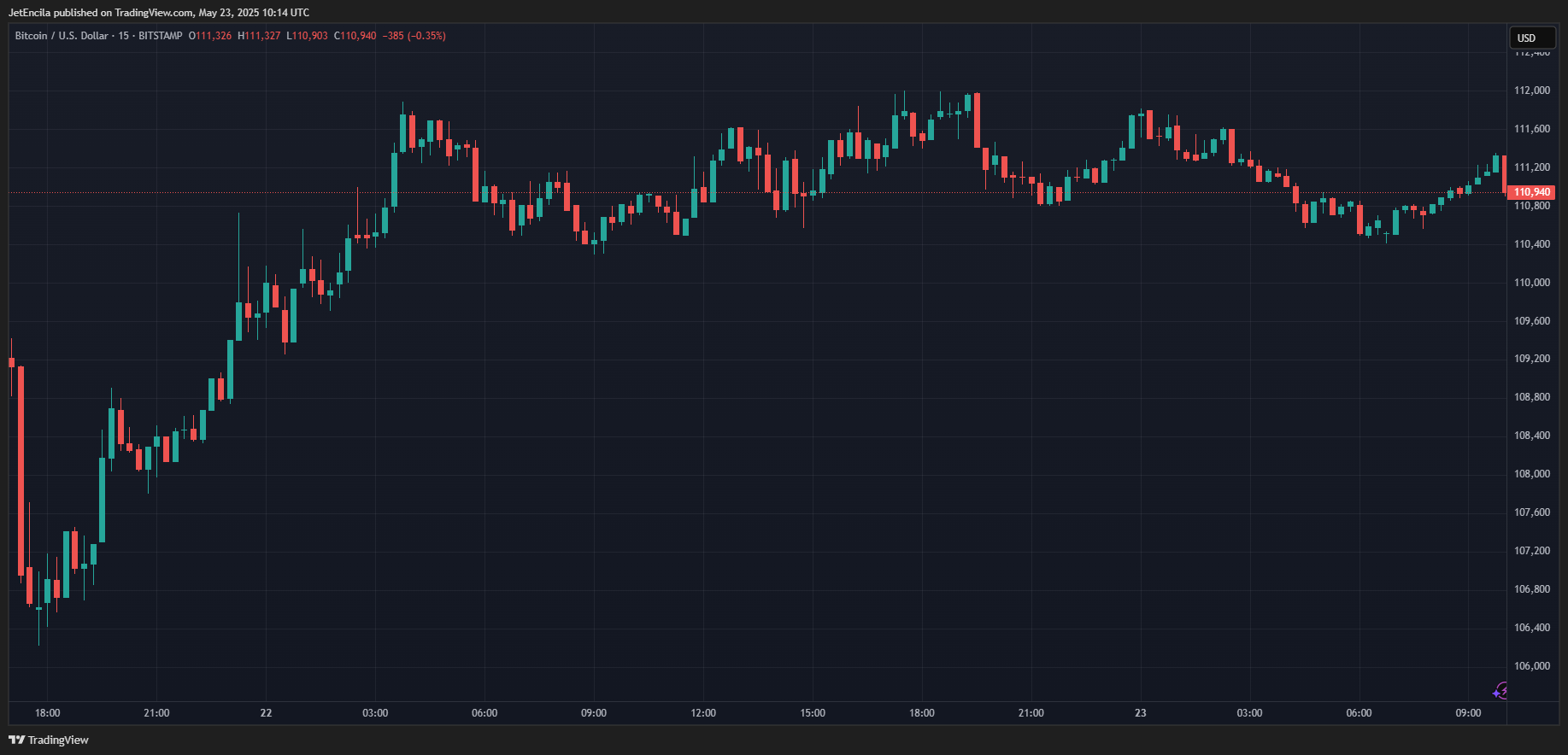Click the -385 (-0.35%) change value
This screenshot has height=755, width=1568.
[x=414, y=36]
